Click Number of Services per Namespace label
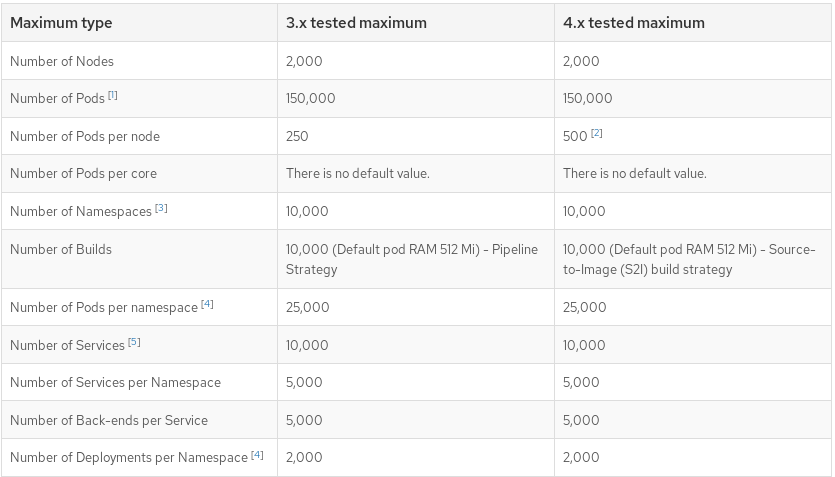This screenshot has width=835, height=477. click(x=116, y=383)
